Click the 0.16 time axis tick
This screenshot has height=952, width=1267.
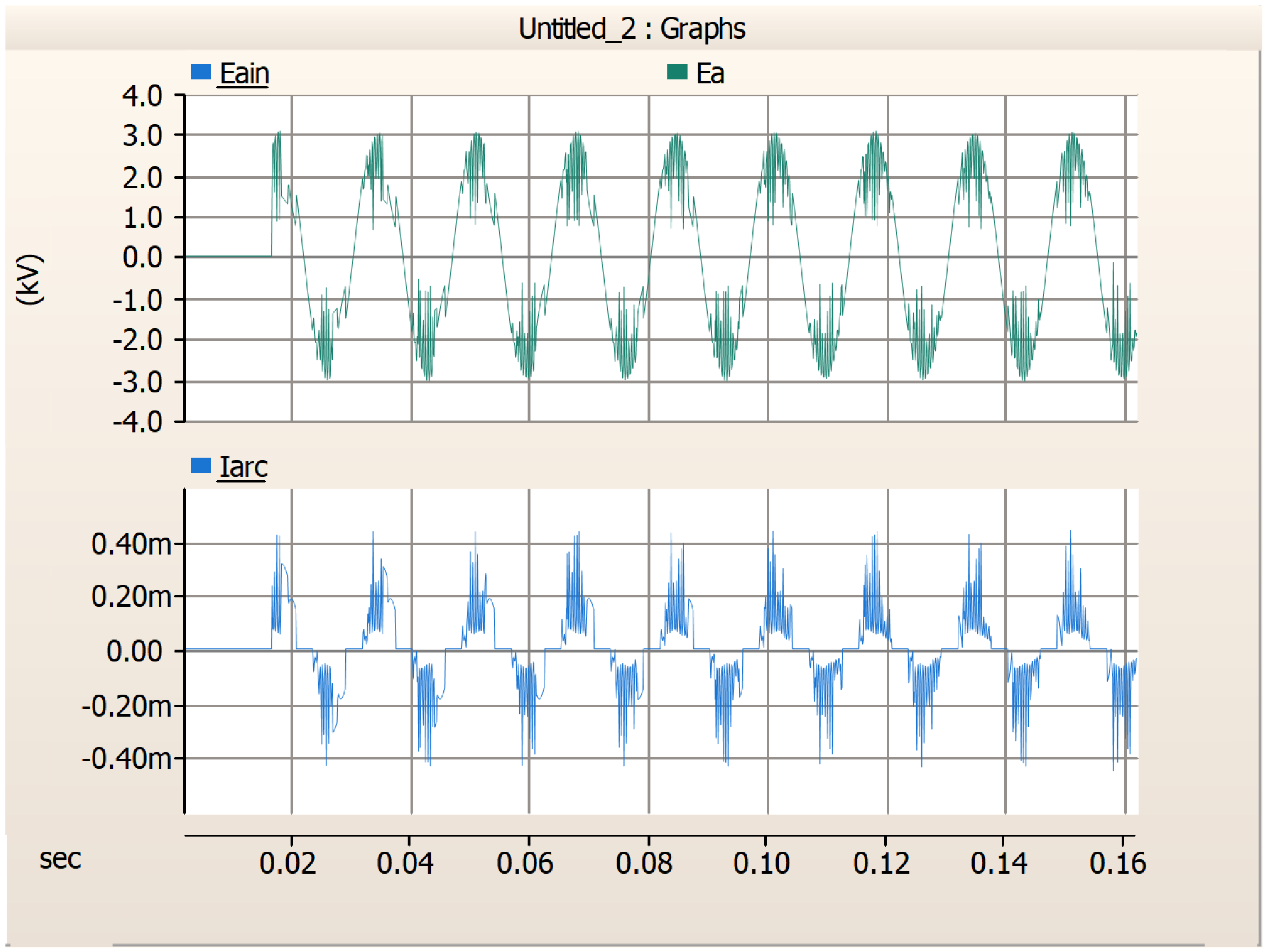pos(1118,864)
